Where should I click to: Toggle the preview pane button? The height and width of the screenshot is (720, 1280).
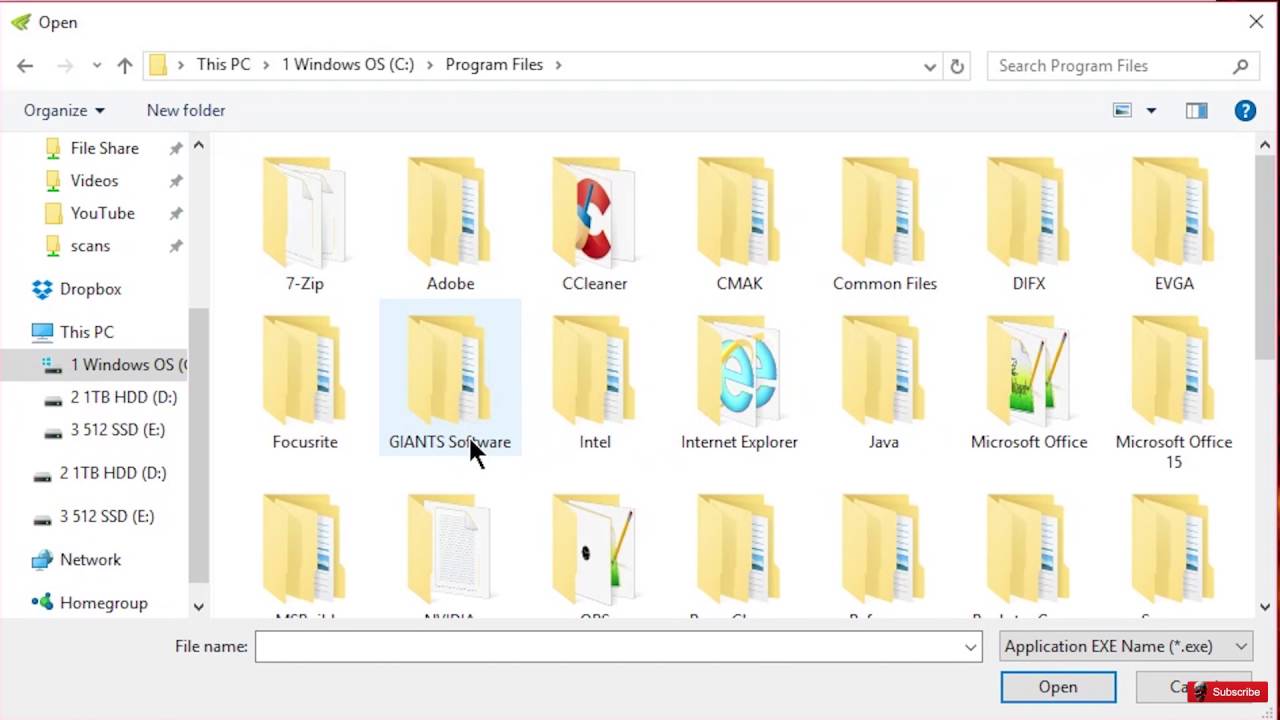tap(1196, 111)
